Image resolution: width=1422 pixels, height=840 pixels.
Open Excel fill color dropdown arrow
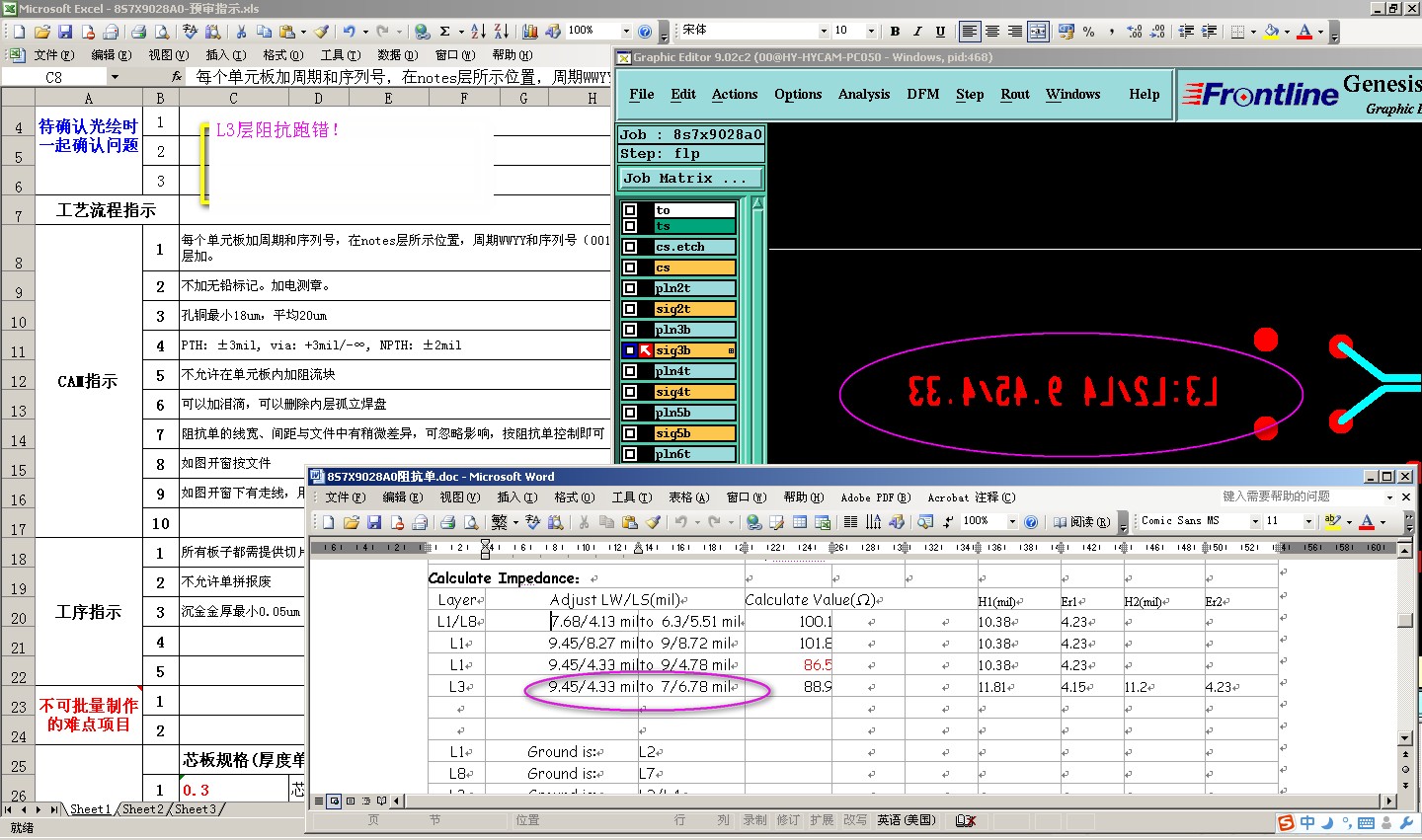[x=1287, y=32]
